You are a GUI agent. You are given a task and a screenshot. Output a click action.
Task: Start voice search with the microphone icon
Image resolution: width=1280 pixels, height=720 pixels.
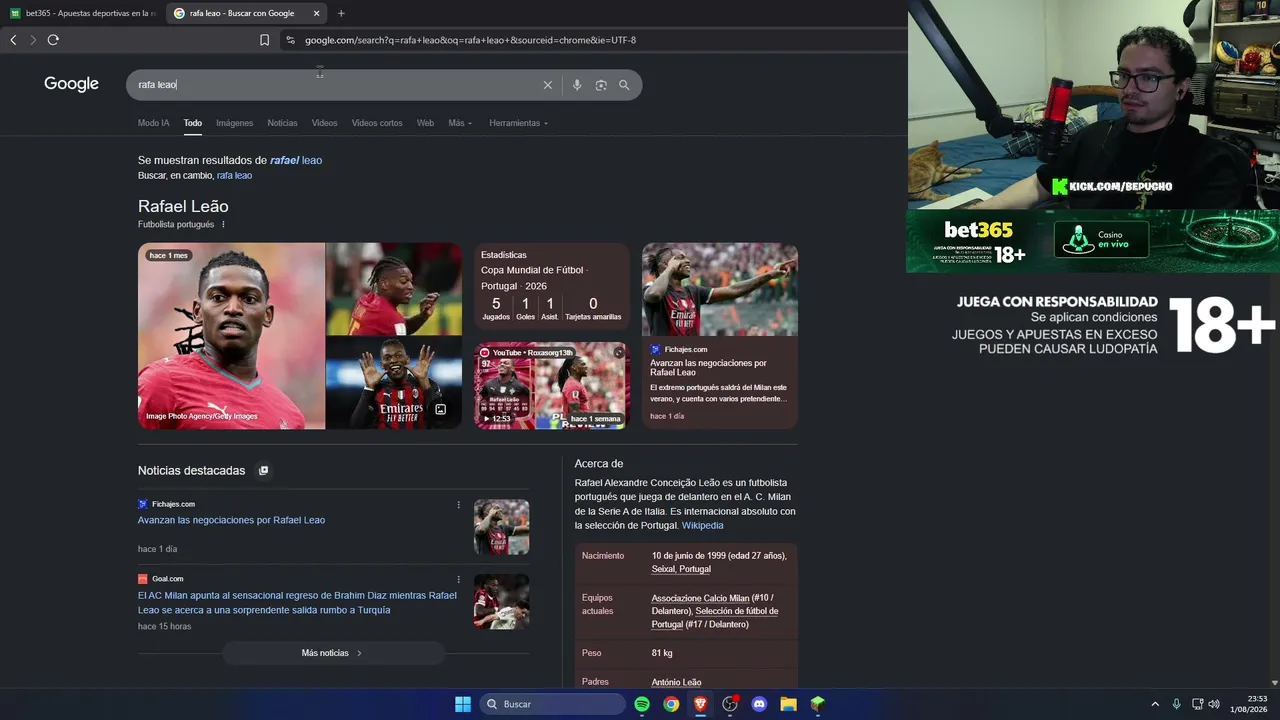tap(577, 85)
